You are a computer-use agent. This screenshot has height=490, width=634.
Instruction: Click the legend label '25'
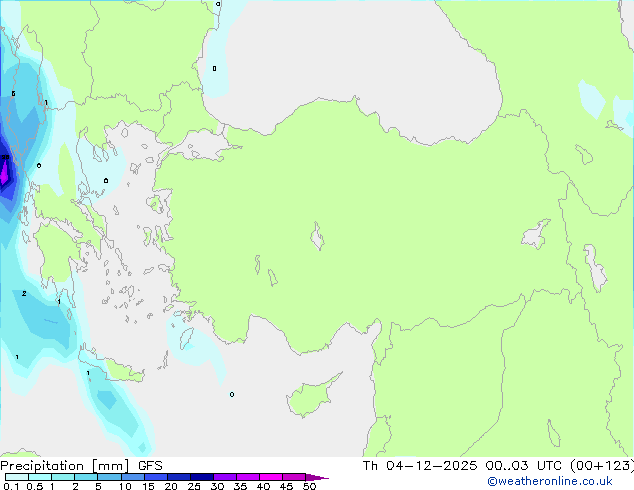coord(194,486)
